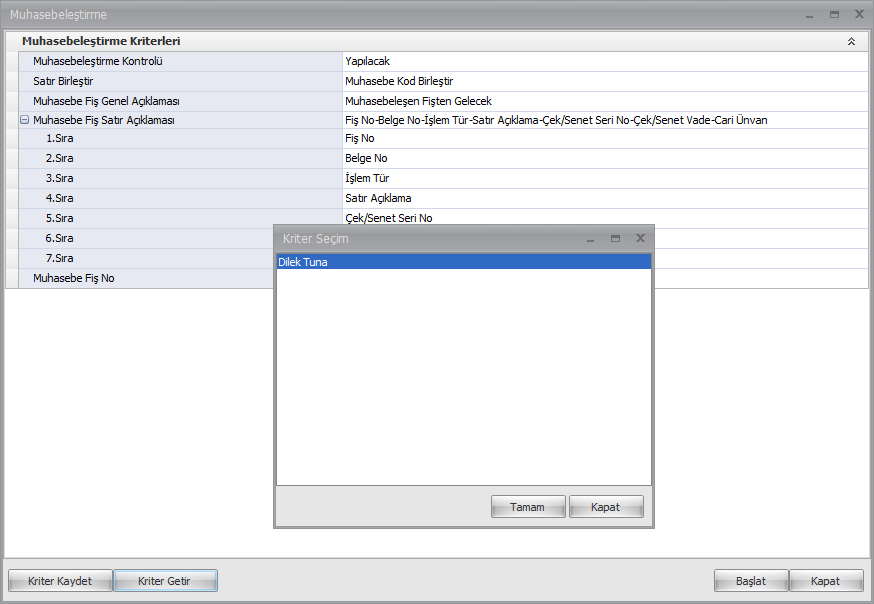
Task: Close the Kriter Seçim dialog window
Action: click(x=640, y=239)
